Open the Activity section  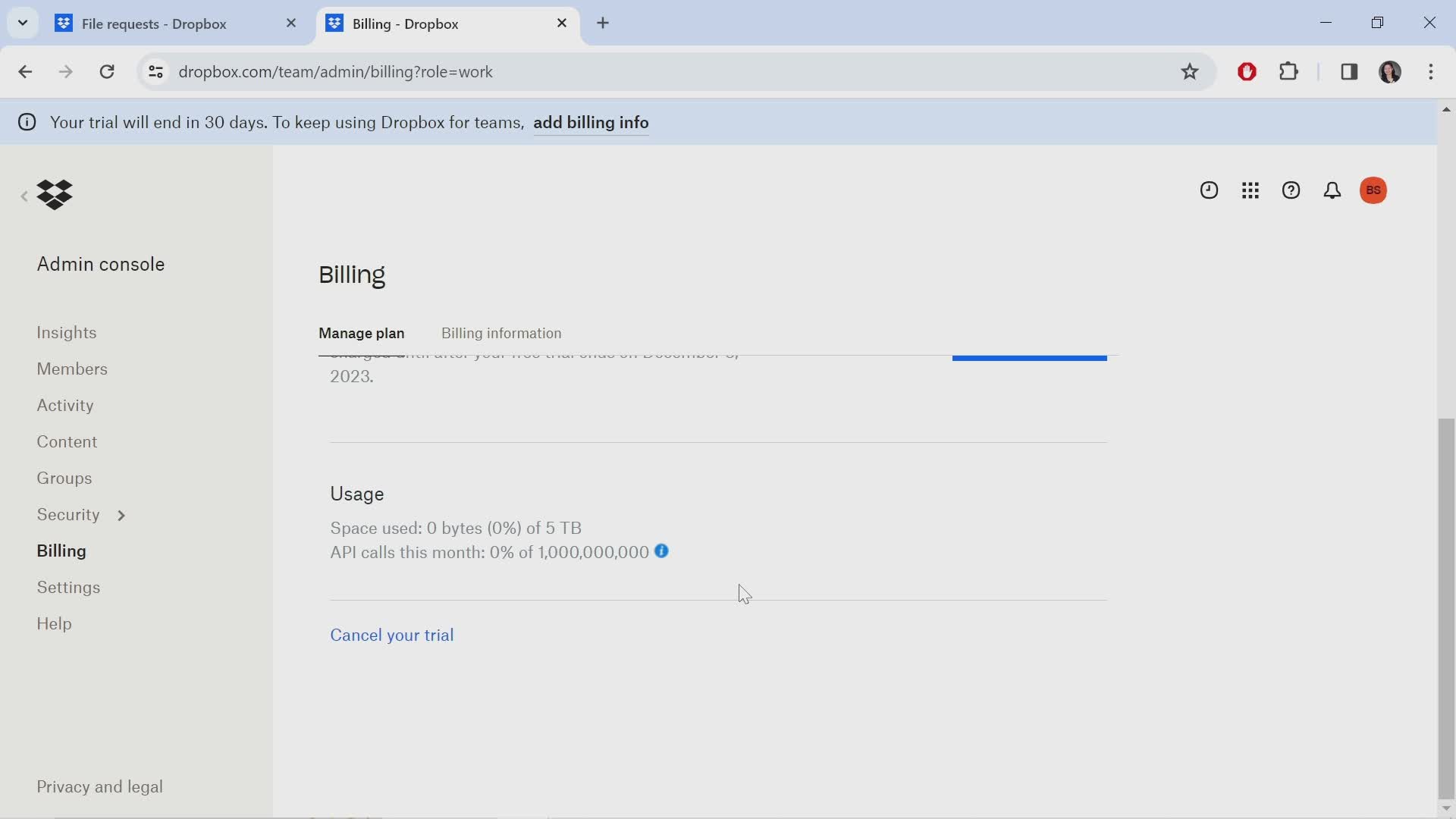point(65,405)
